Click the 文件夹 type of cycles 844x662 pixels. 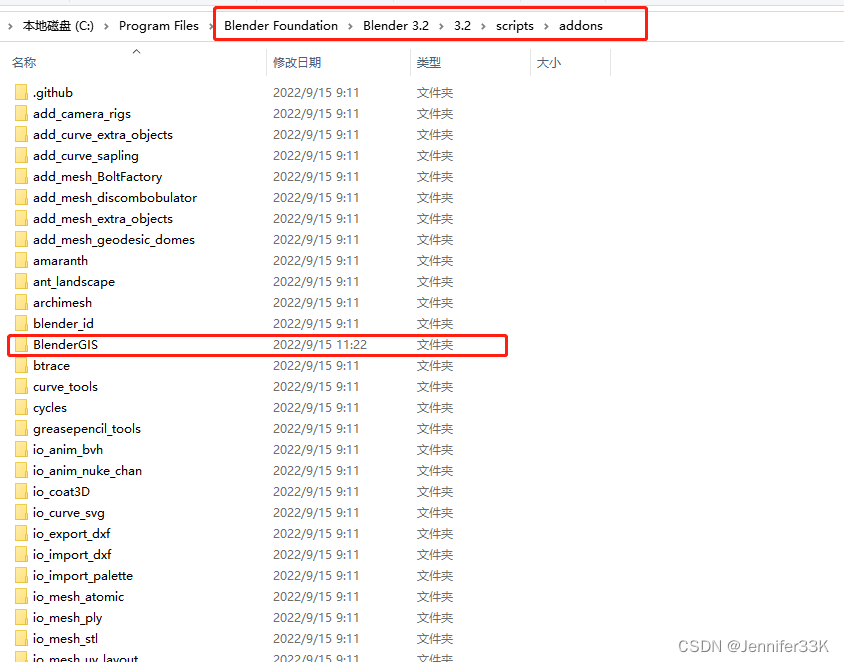pos(435,407)
